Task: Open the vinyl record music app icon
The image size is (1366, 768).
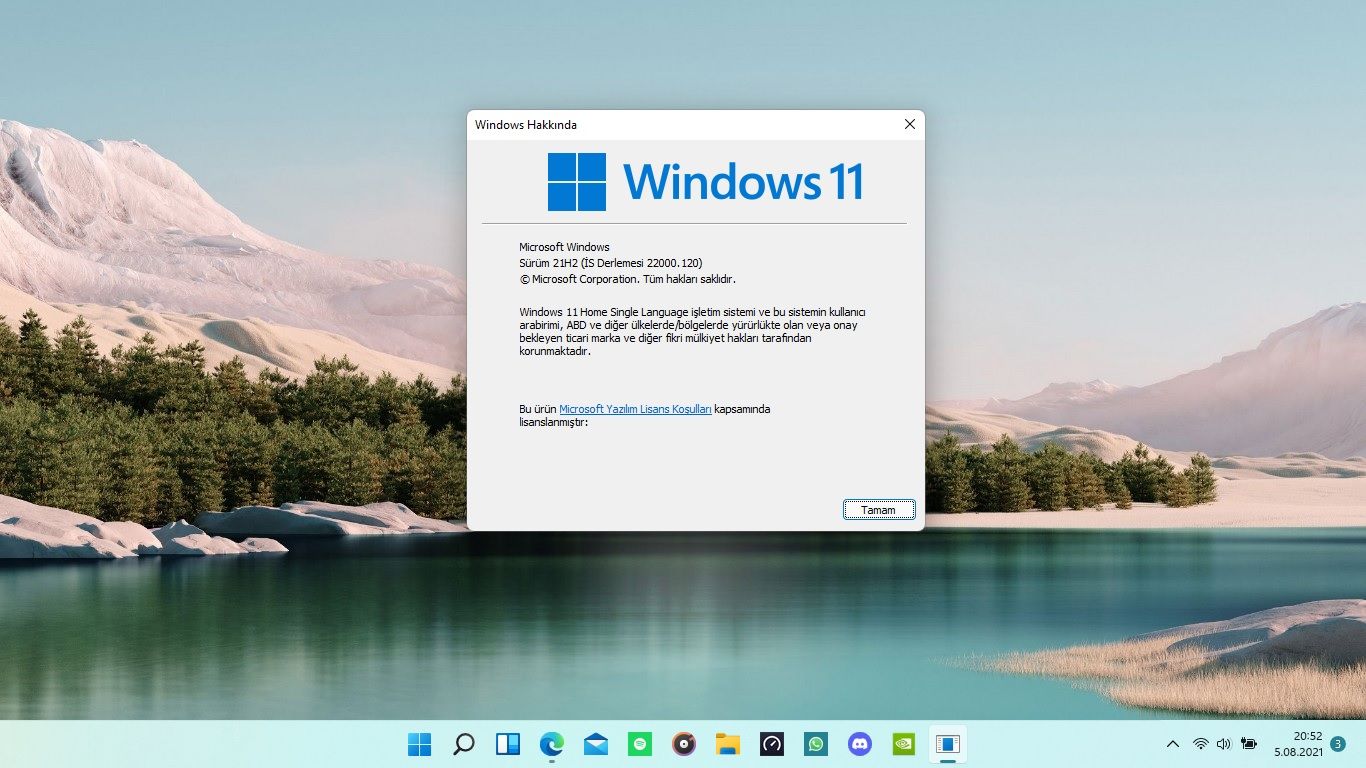Action: coord(684,744)
